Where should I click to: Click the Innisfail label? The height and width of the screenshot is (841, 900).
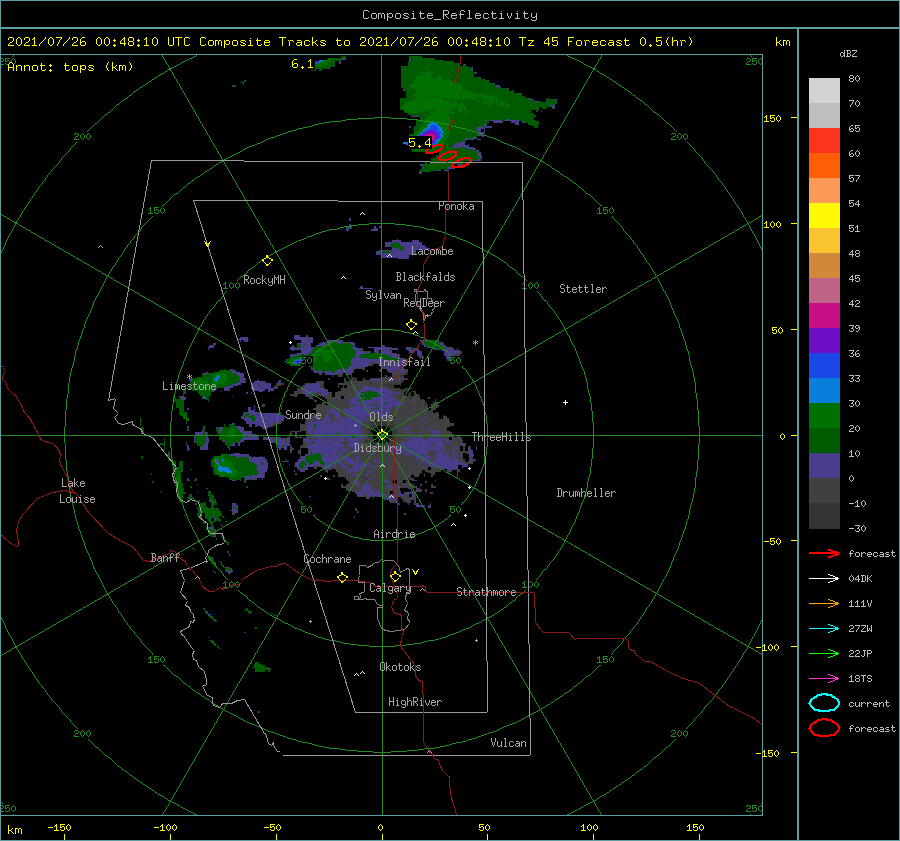click(x=404, y=362)
